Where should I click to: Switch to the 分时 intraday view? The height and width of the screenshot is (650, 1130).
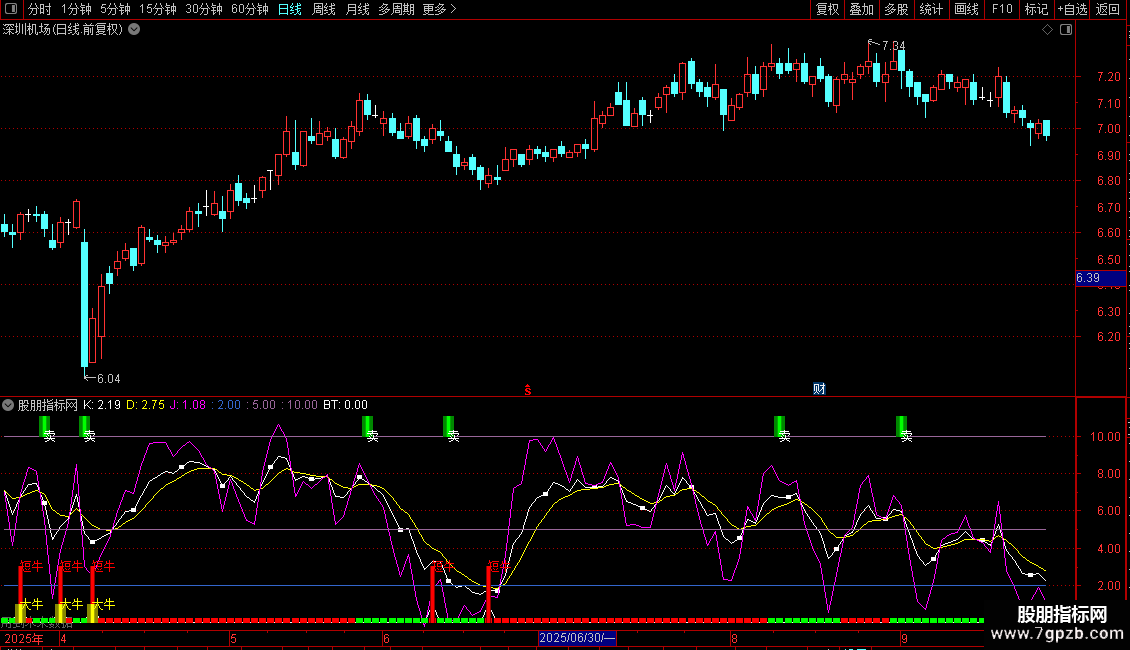pos(39,10)
